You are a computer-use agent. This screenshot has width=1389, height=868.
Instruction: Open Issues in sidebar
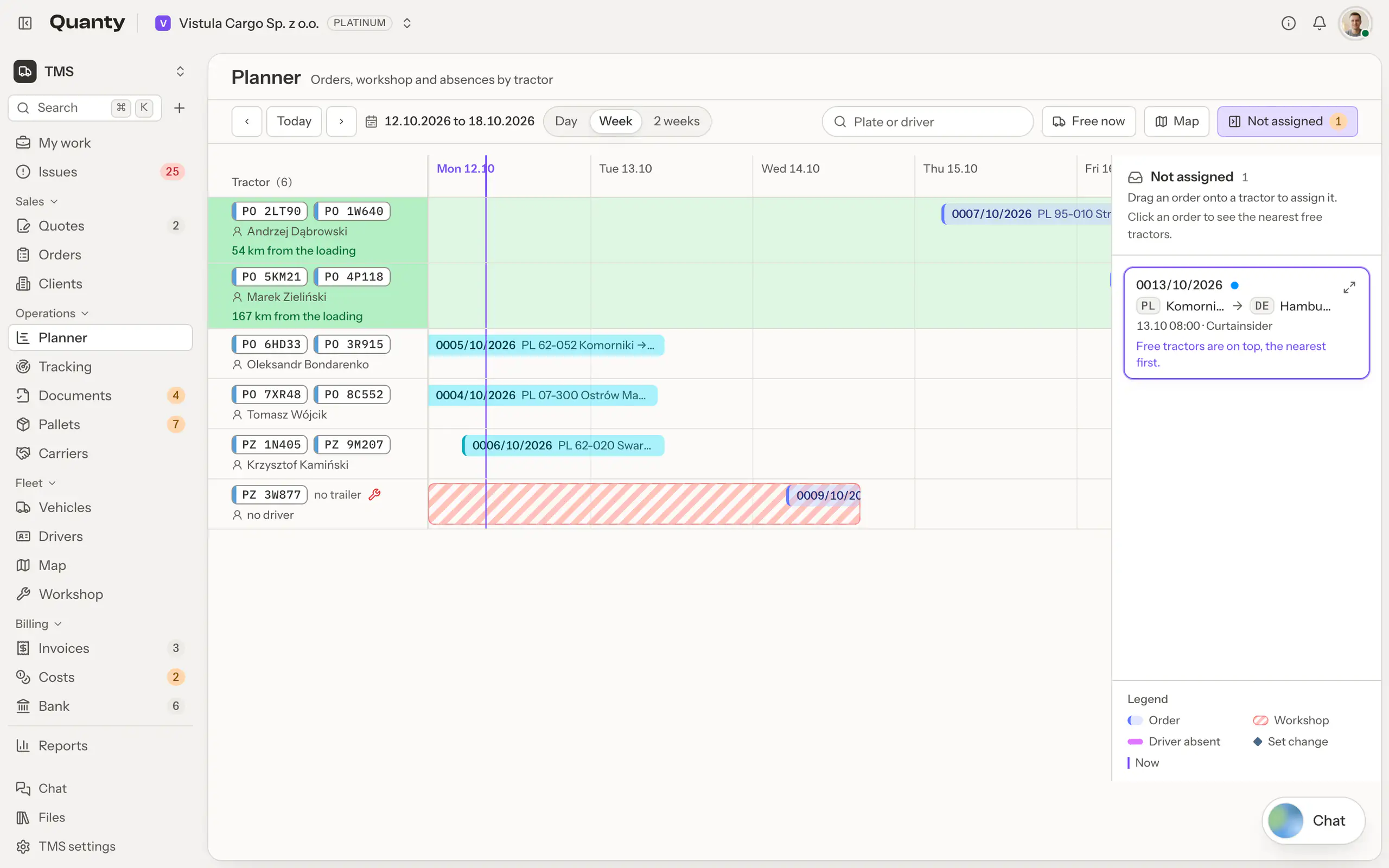pyautogui.click(x=100, y=171)
